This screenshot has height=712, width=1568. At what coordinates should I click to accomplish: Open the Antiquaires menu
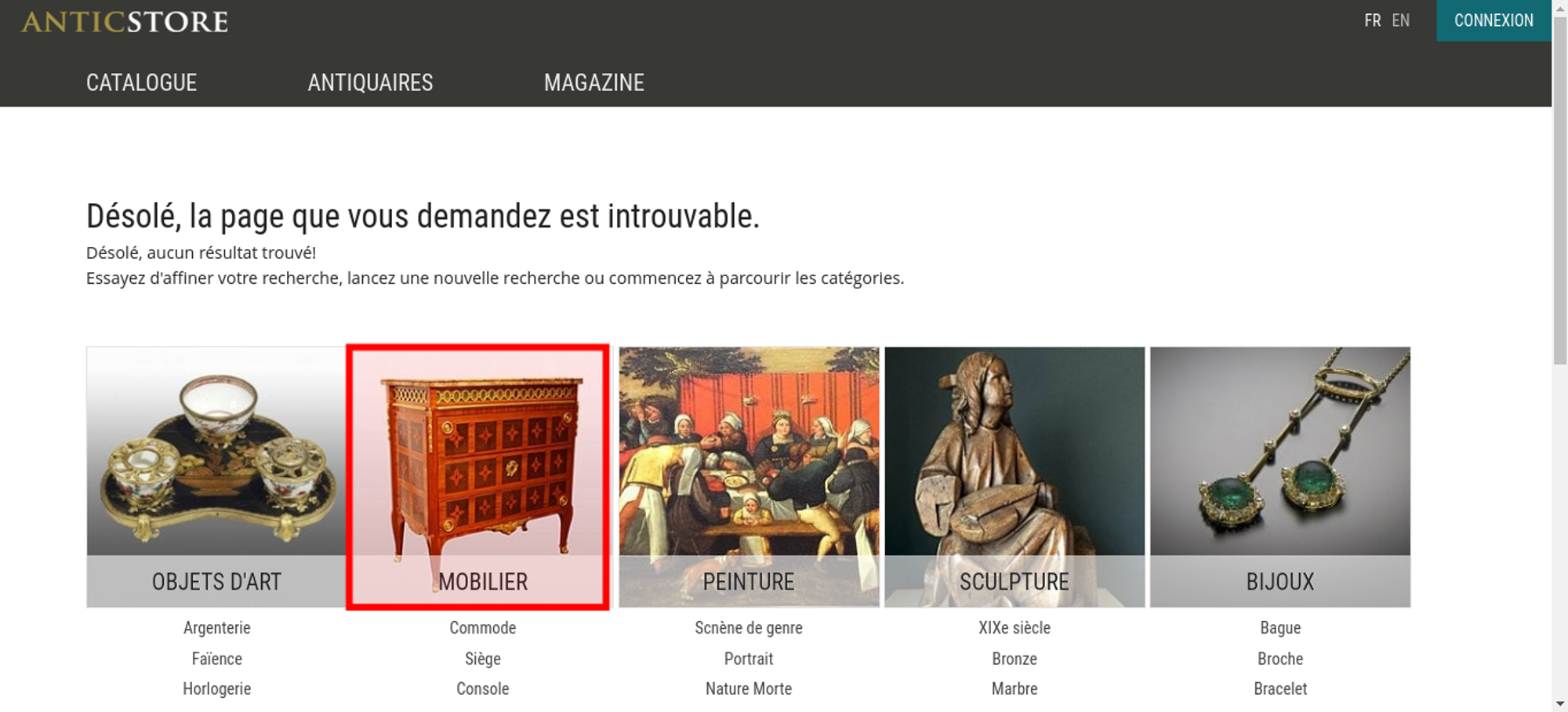(370, 82)
